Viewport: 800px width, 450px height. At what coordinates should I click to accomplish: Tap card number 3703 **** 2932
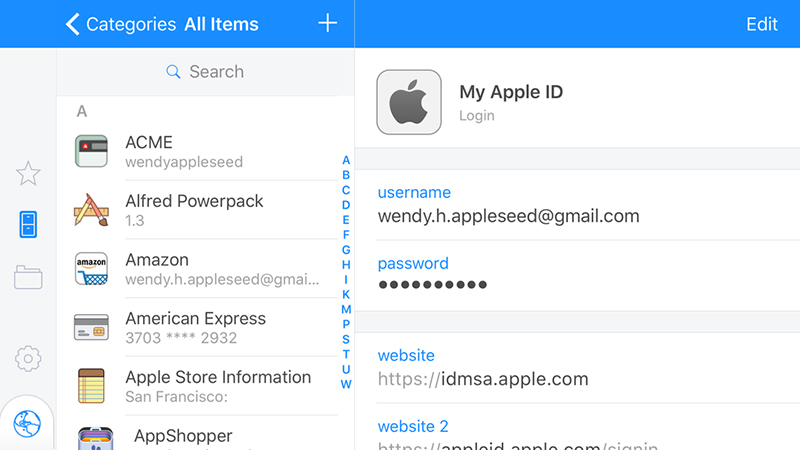tap(181, 338)
